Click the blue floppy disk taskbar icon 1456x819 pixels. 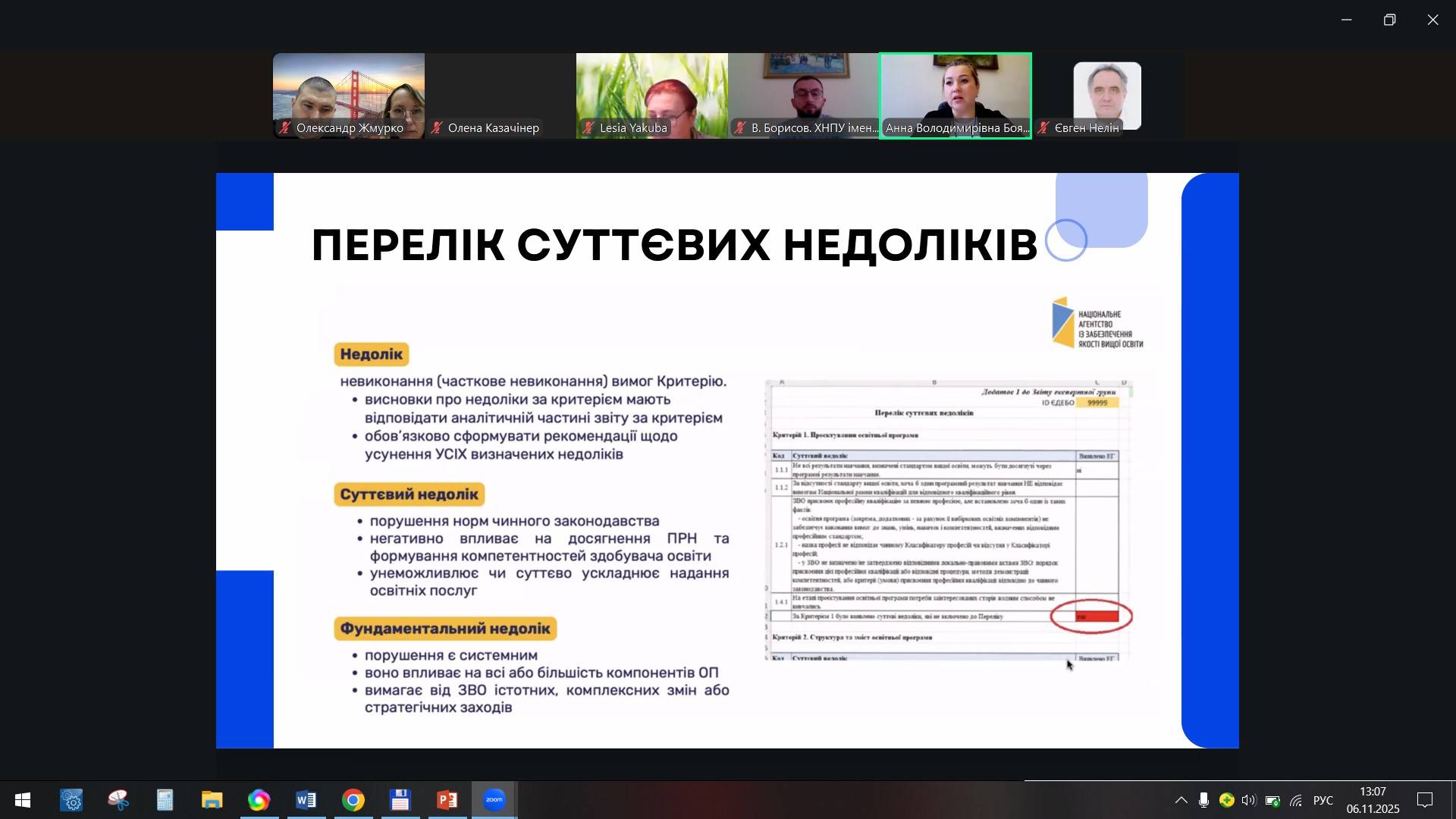click(x=400, y=800)
